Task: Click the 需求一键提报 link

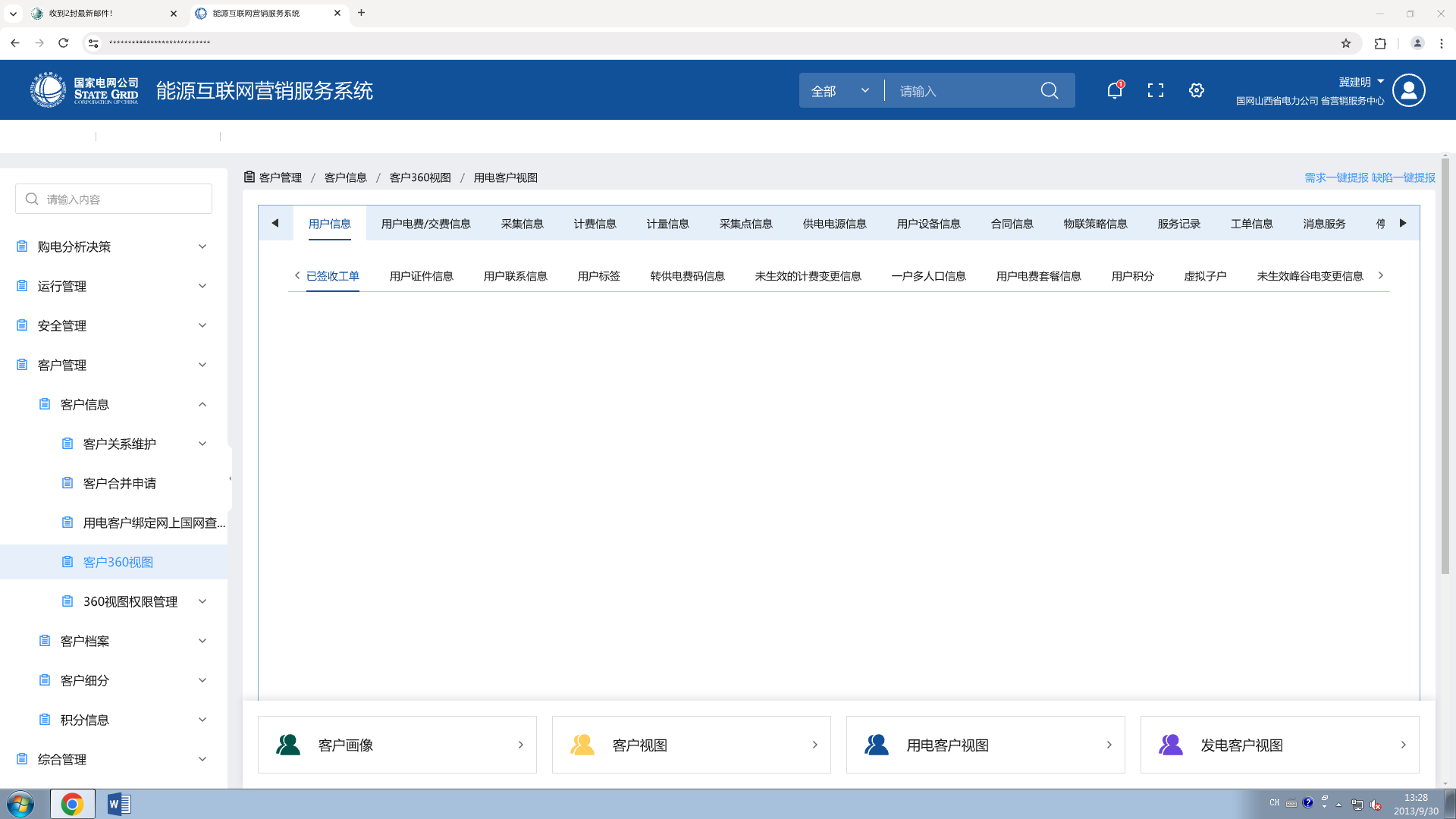Action: 1336,177
